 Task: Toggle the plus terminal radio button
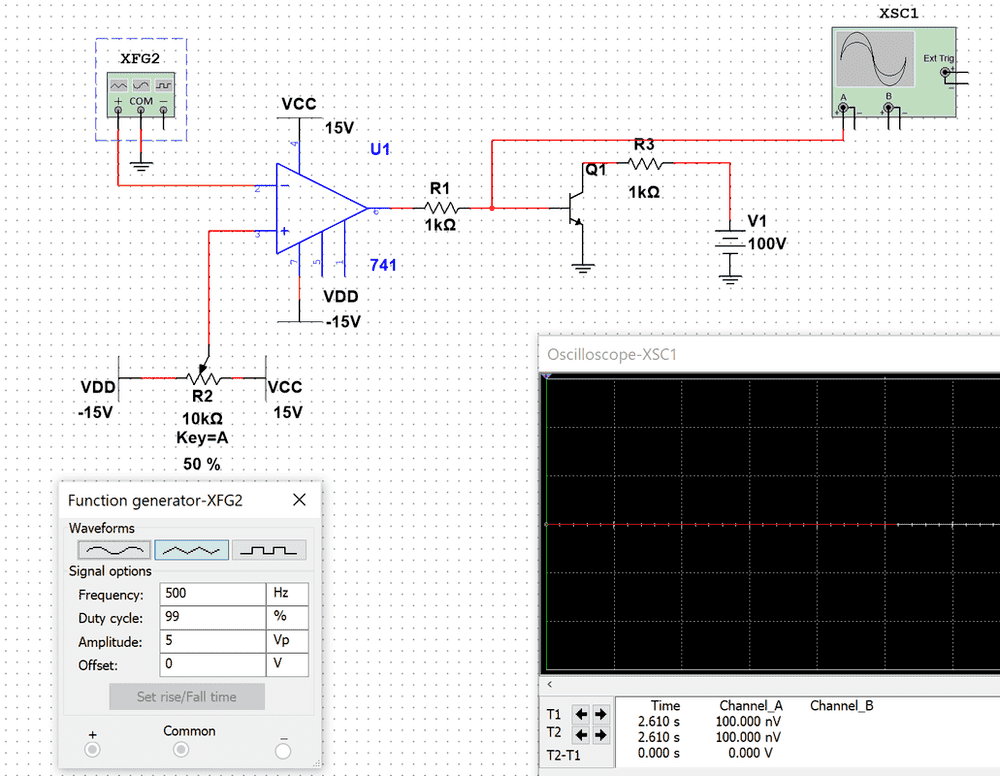(x=93, y=750)
